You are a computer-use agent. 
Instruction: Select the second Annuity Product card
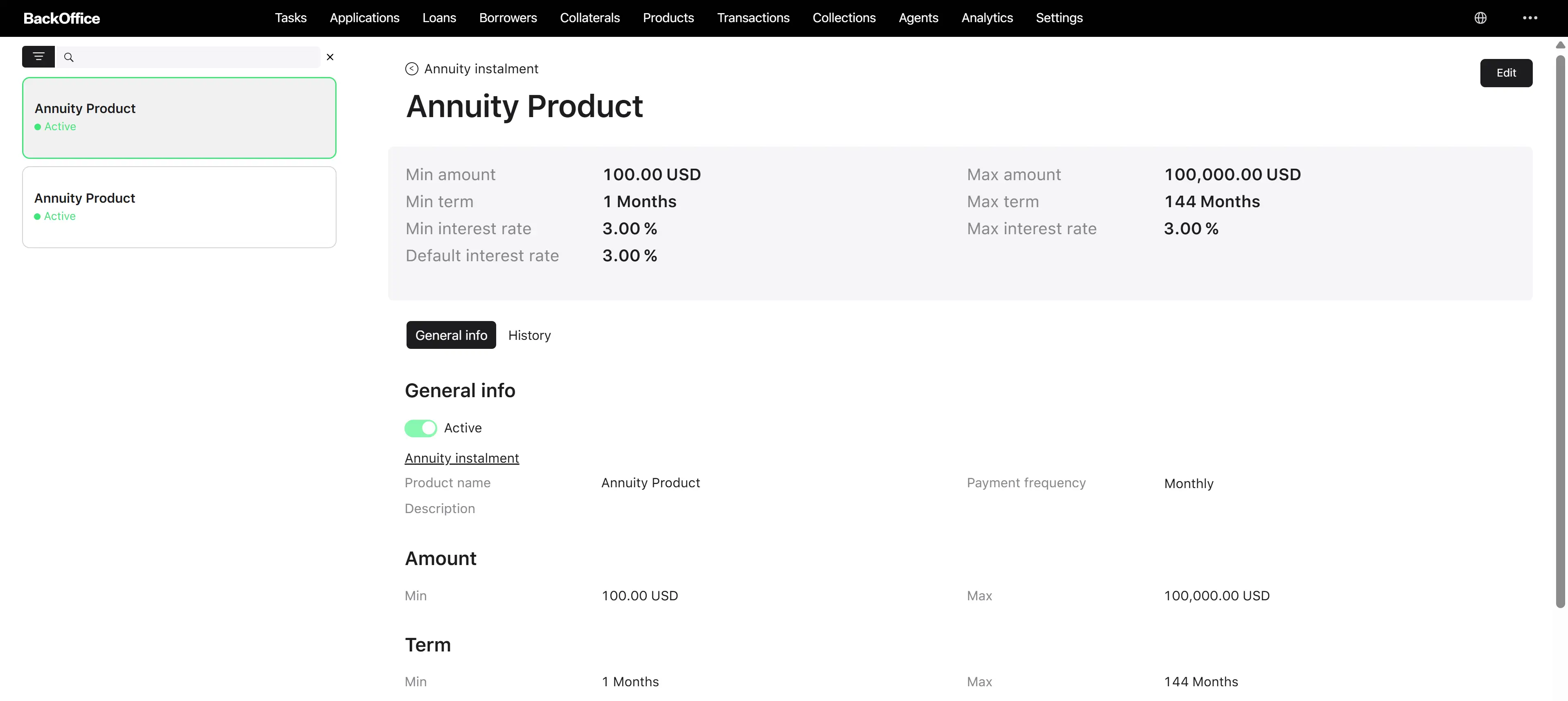pyautogui.click(x=179, y=207)
